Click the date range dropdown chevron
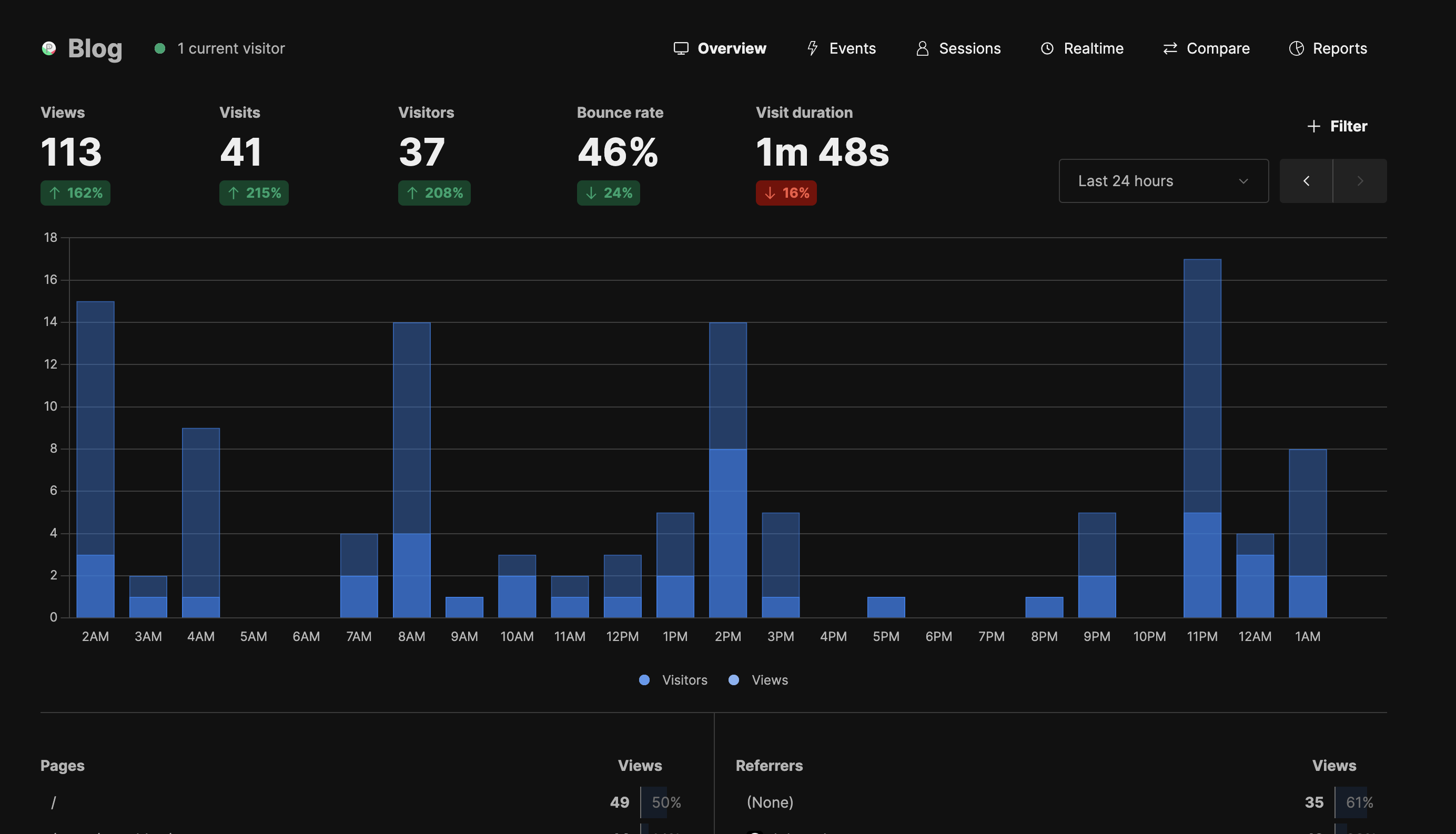 1243,181
